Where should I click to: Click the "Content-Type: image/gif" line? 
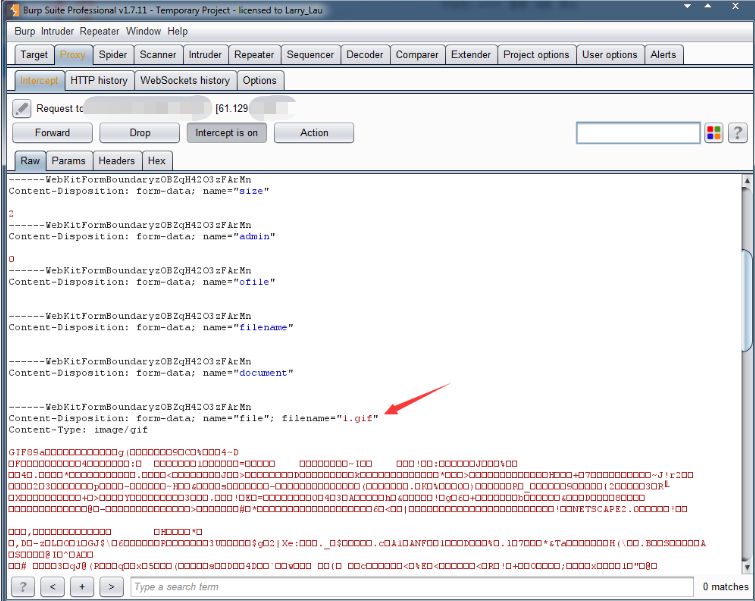[78, 430]
